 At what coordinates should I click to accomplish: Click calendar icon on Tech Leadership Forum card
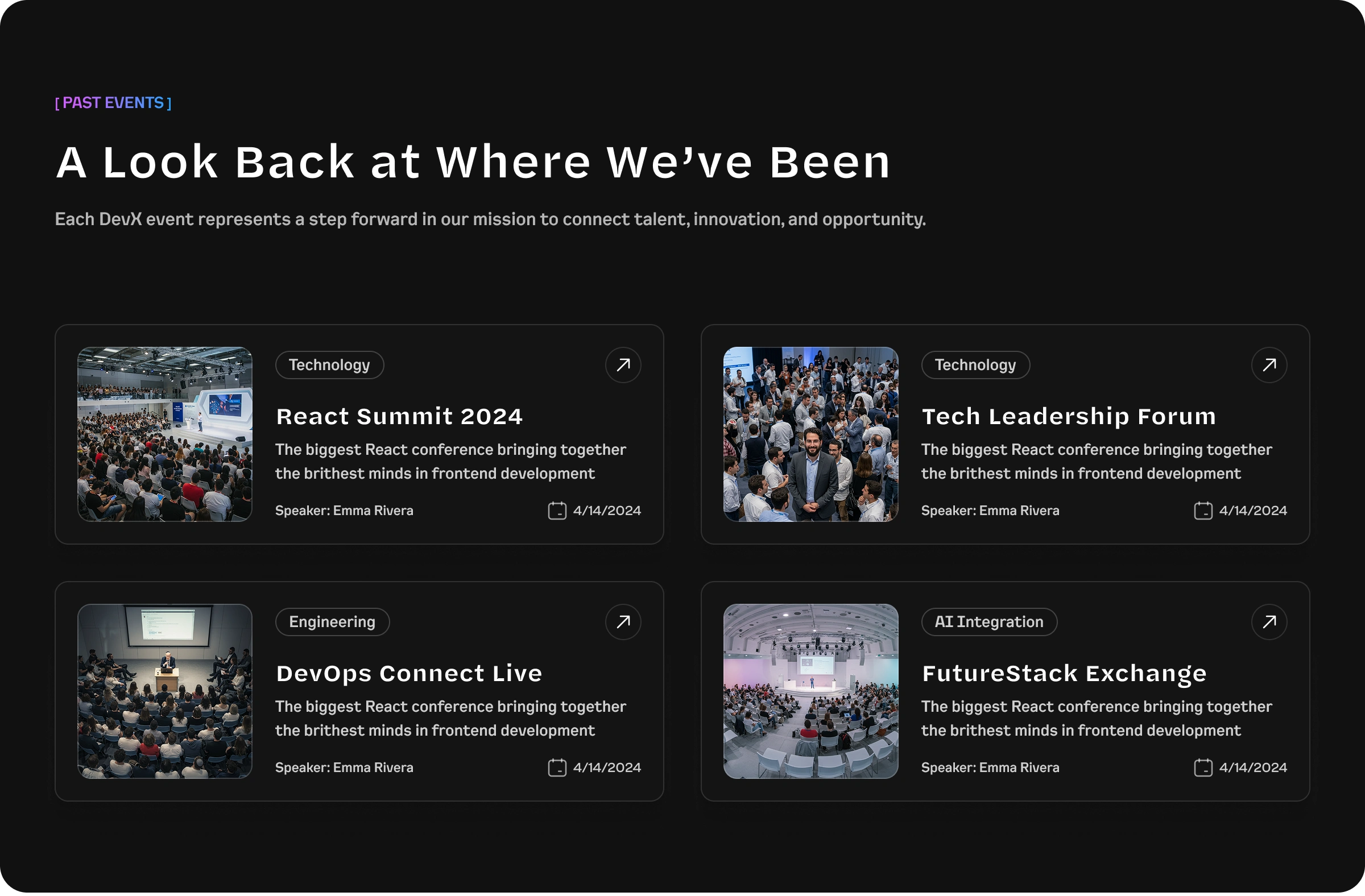pyautogui.click(x=1203, y=510)
